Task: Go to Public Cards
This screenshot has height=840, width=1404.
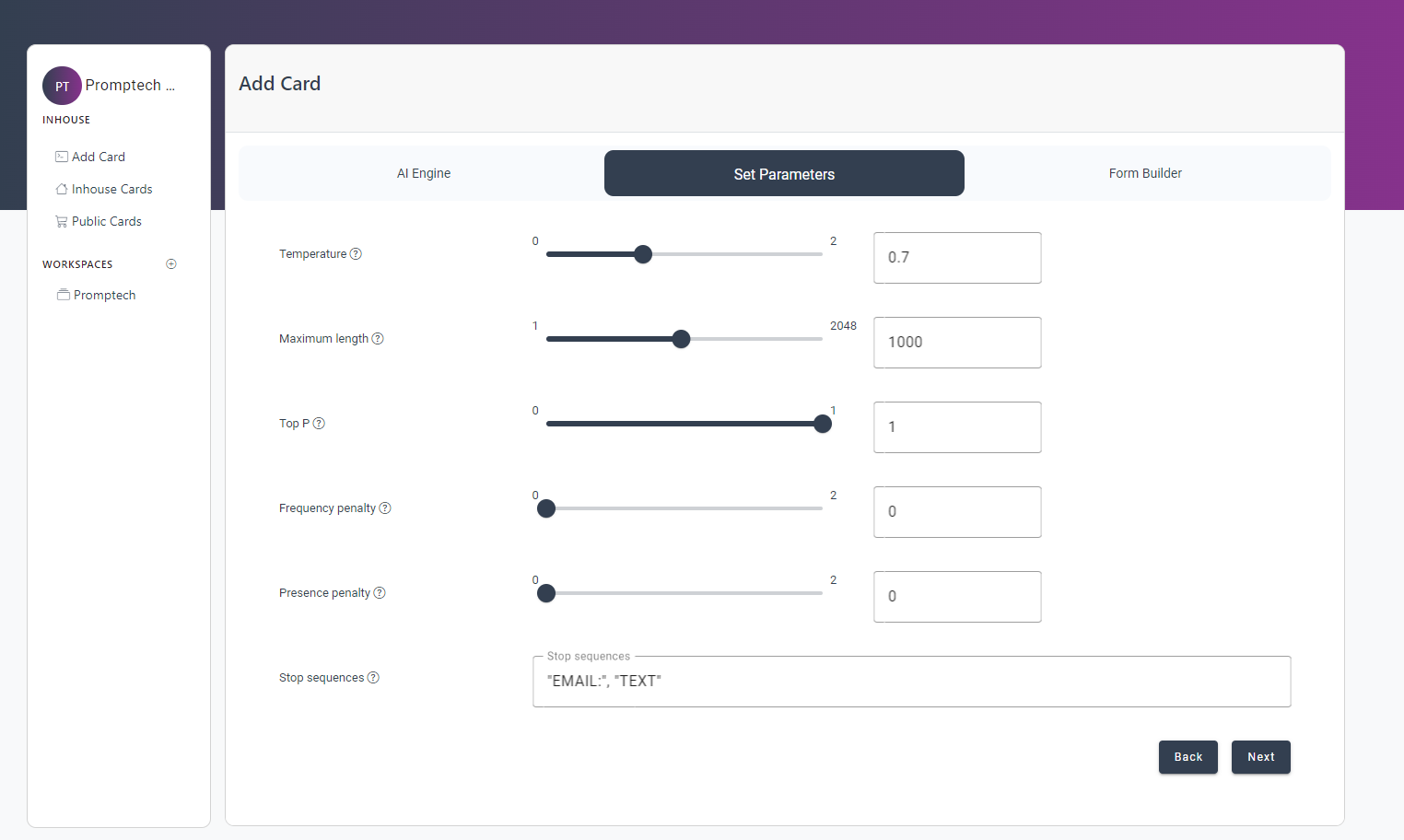Action: pyautogui.click(x=107, y=221)
